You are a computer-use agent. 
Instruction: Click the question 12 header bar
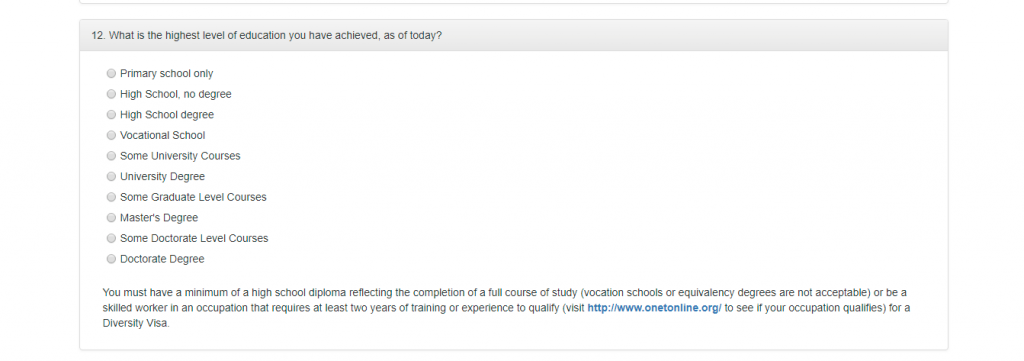click(513, 35)
